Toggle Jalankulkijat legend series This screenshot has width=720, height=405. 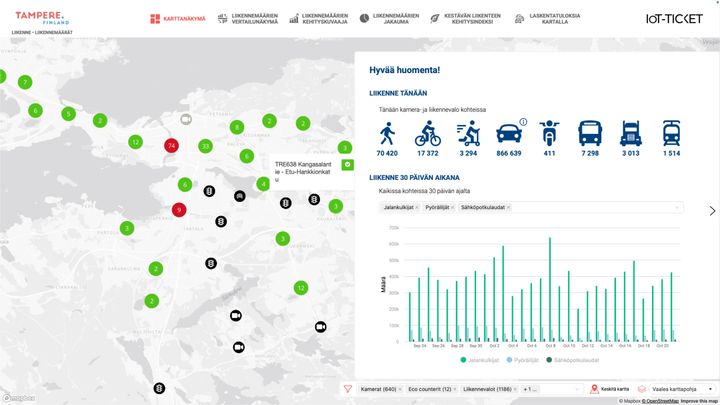point(480,360)
